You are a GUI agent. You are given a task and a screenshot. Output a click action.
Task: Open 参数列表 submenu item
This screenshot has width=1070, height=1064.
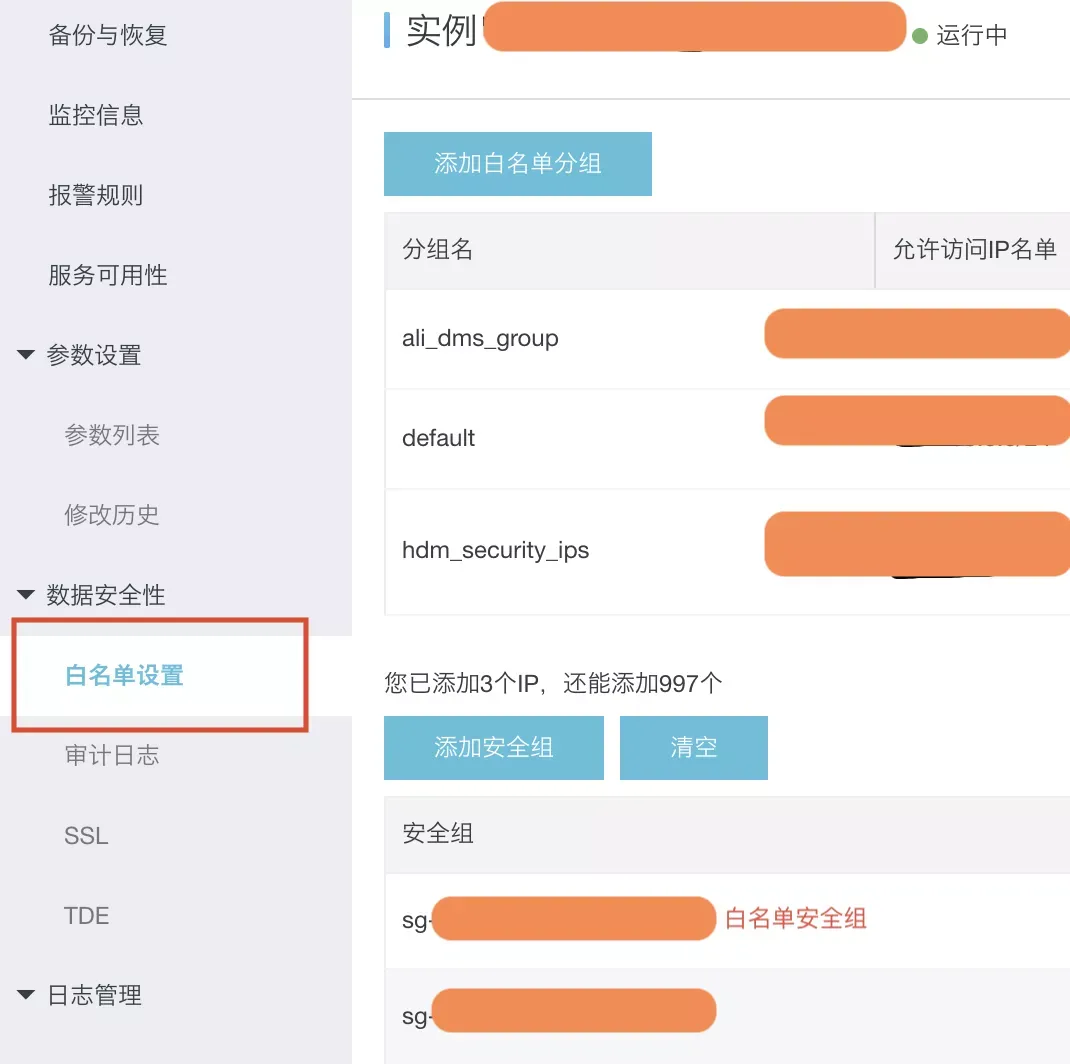112,435
